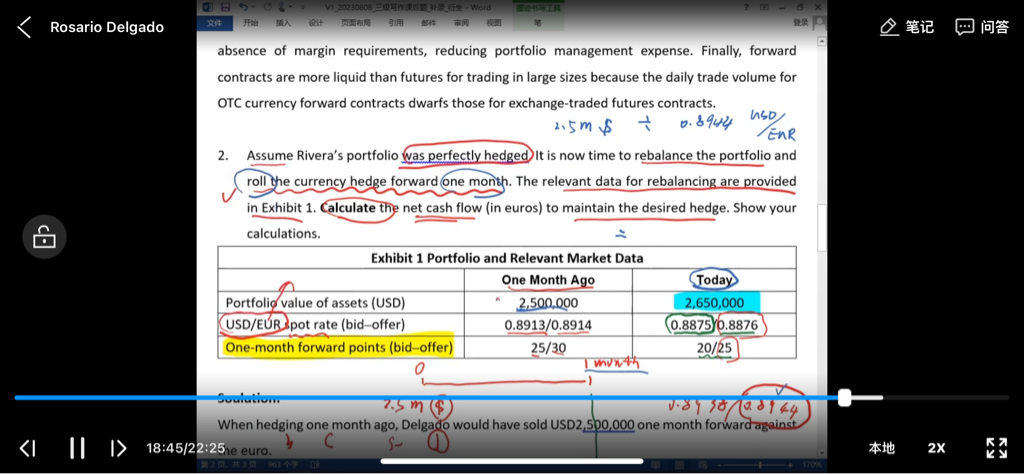Open the 问答 Q&A panel
The width and height of the screenshot is (1024, 474).
click(982, 27)
